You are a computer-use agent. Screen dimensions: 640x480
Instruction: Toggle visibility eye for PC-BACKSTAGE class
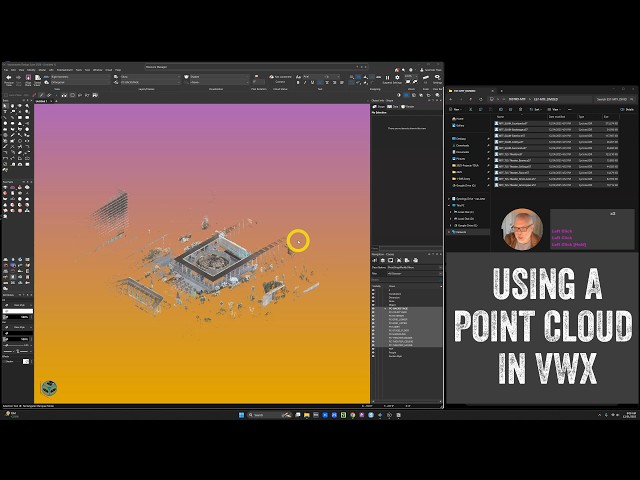(x=373, y=309)
